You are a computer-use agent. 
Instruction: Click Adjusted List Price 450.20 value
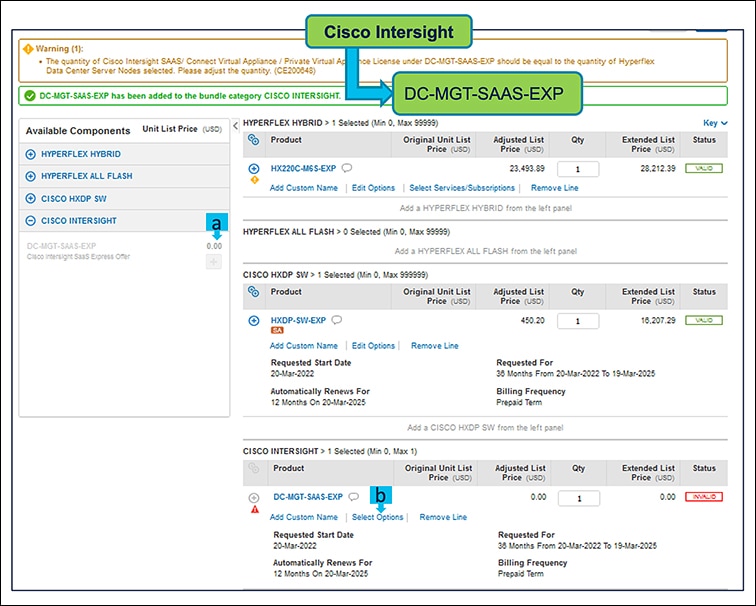coord(532,320)
